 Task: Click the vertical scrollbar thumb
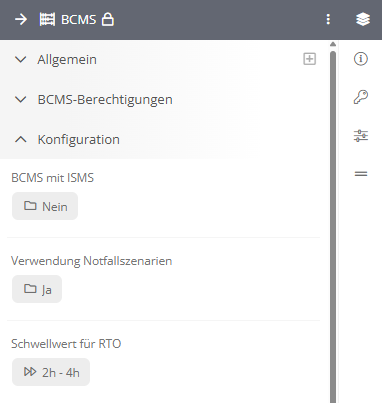333,227
